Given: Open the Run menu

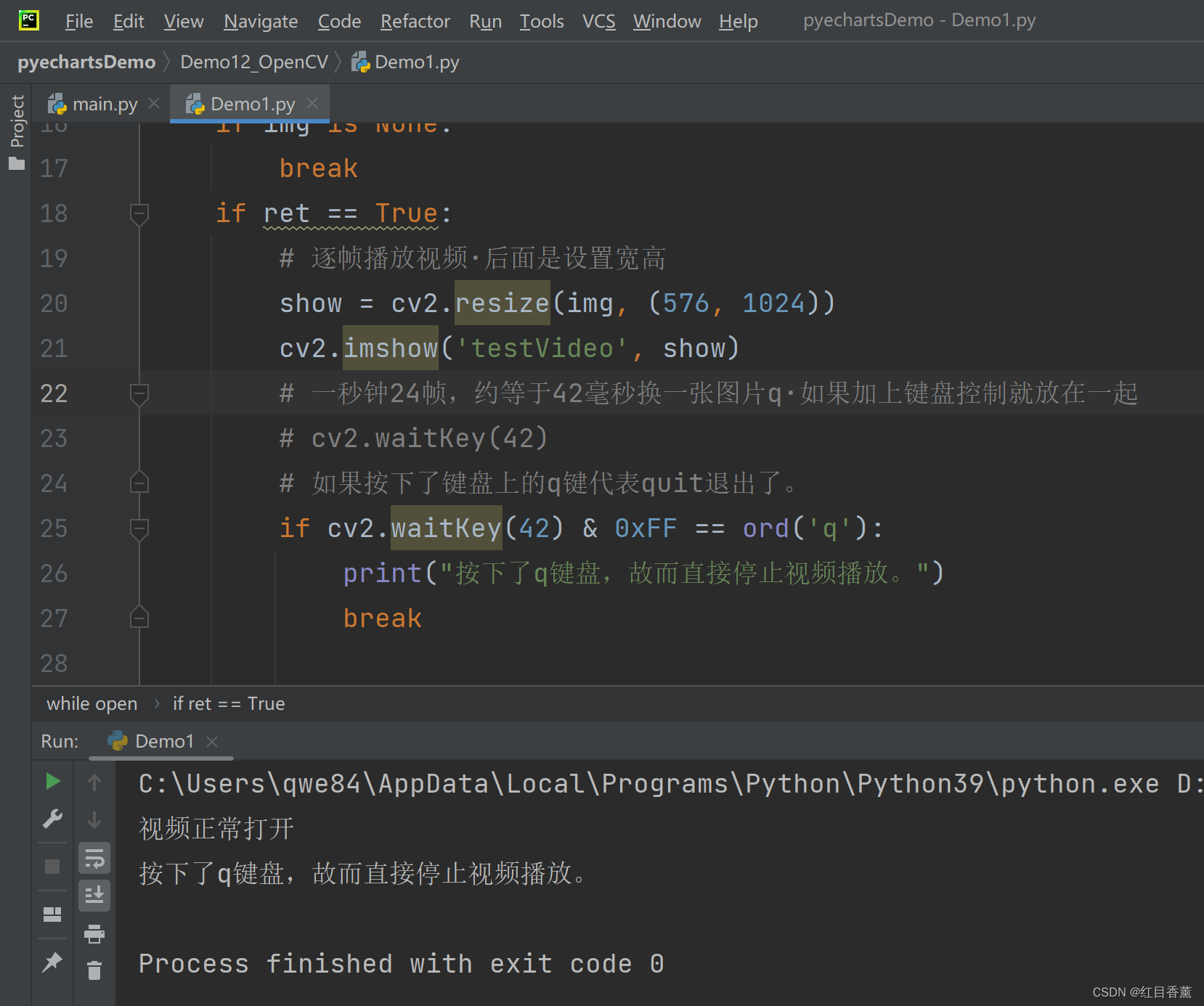Looking at the screenshot, I should pos(484,21).
